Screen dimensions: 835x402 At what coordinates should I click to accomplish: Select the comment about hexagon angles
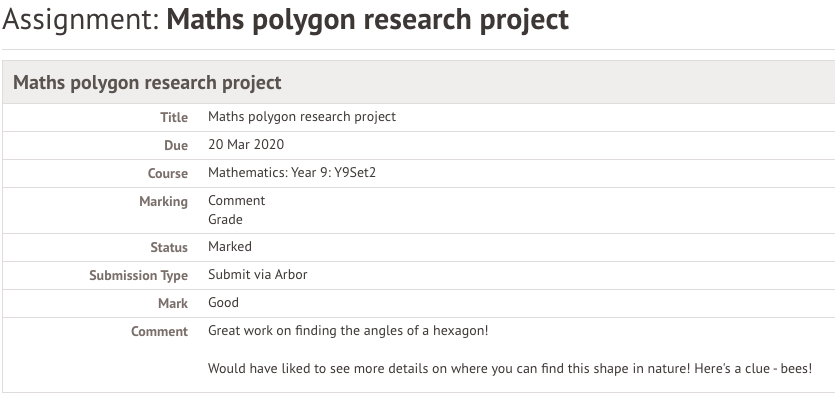pos(348,331)
